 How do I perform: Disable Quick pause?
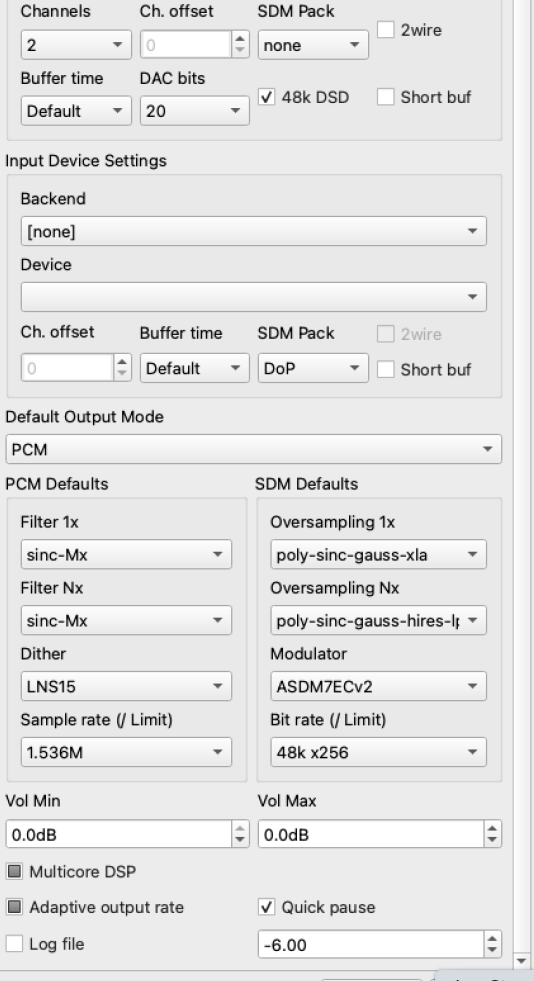(267, 907)
